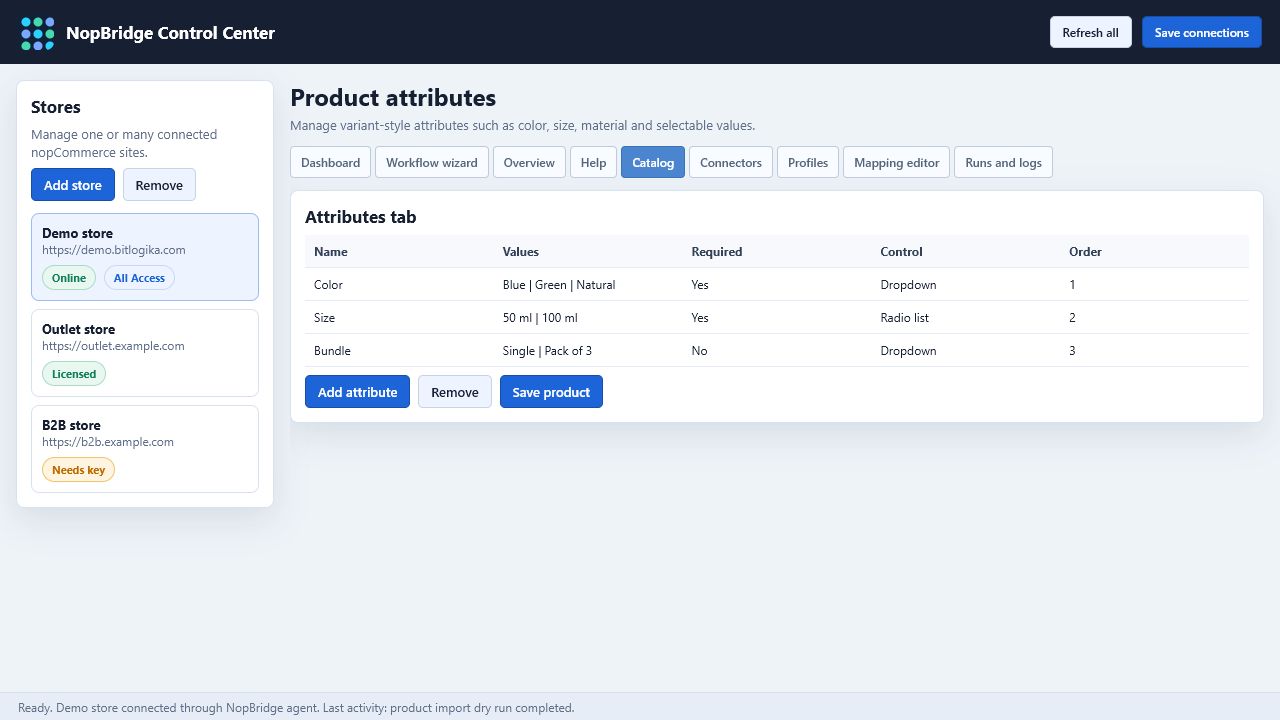This screenshot has height=720, width=1280.
Task: Select the Color attribute row
Action: (777, 285)
